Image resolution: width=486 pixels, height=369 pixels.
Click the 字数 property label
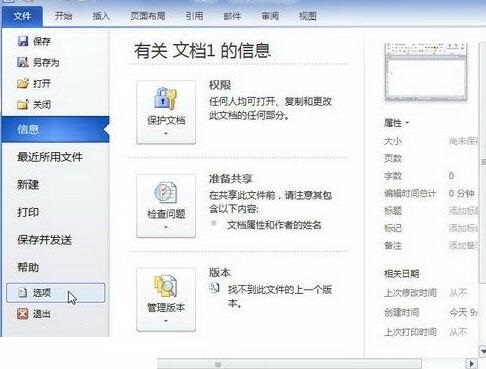(x=393, y=176)
